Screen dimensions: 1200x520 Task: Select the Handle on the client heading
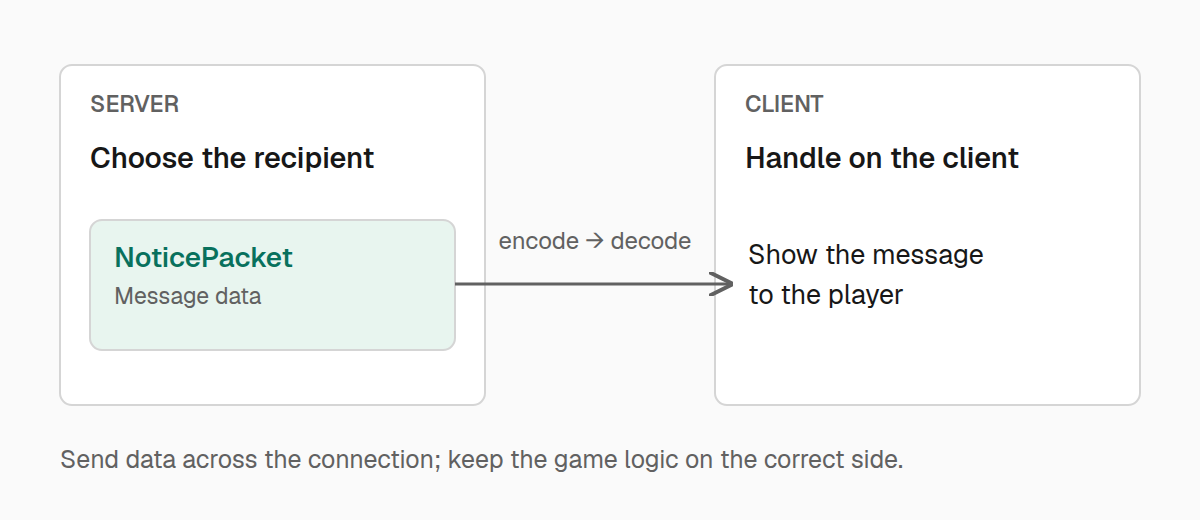click(x=882, y=158)
